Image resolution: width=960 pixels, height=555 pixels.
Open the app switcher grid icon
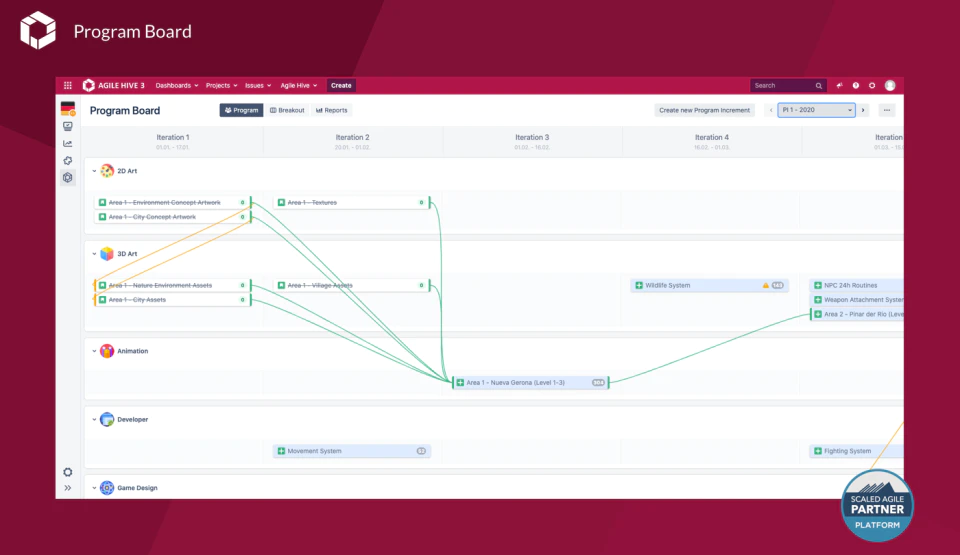[68, 86]
